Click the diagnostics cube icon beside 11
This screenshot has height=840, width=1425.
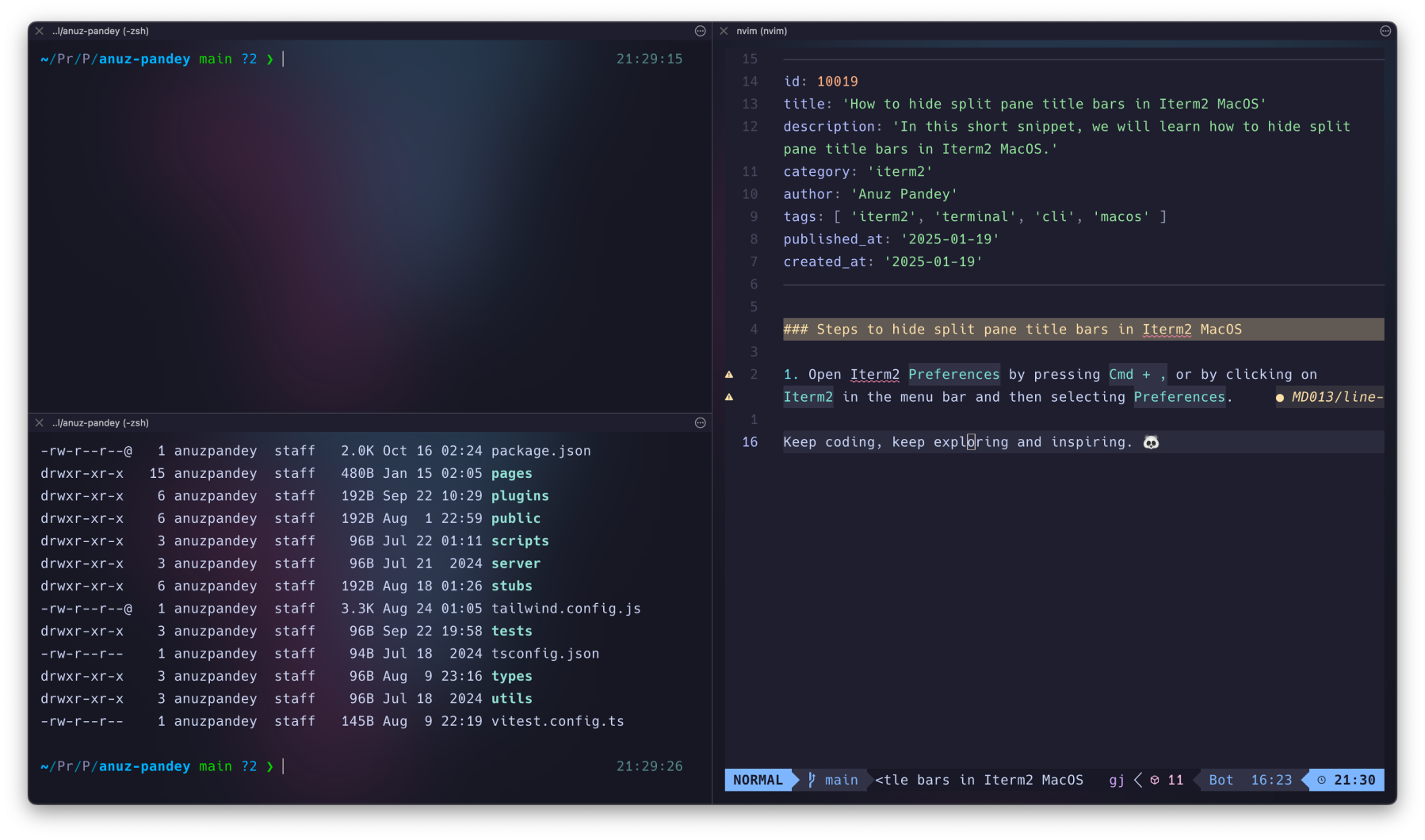point(1155,780)
